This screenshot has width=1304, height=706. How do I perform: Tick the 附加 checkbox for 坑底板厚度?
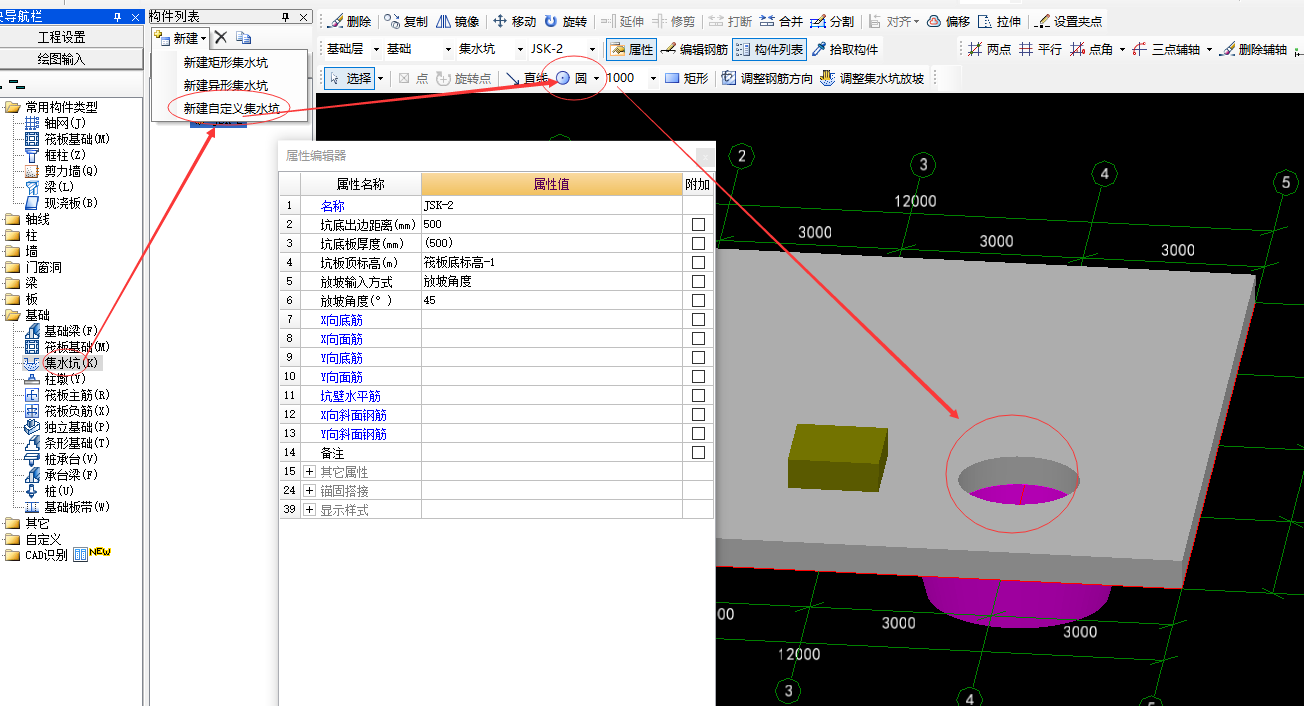[698, 244]
